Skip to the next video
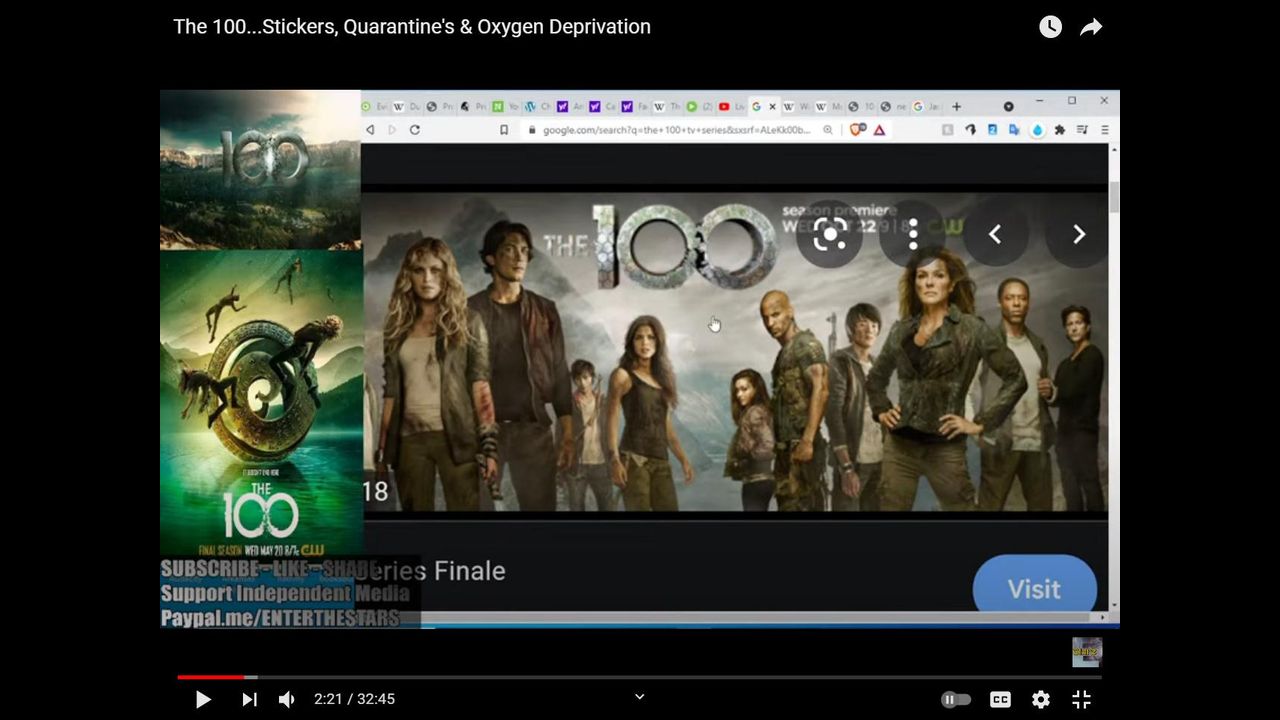This screenshot has width=1280, height=720. [x=249, y=699]
